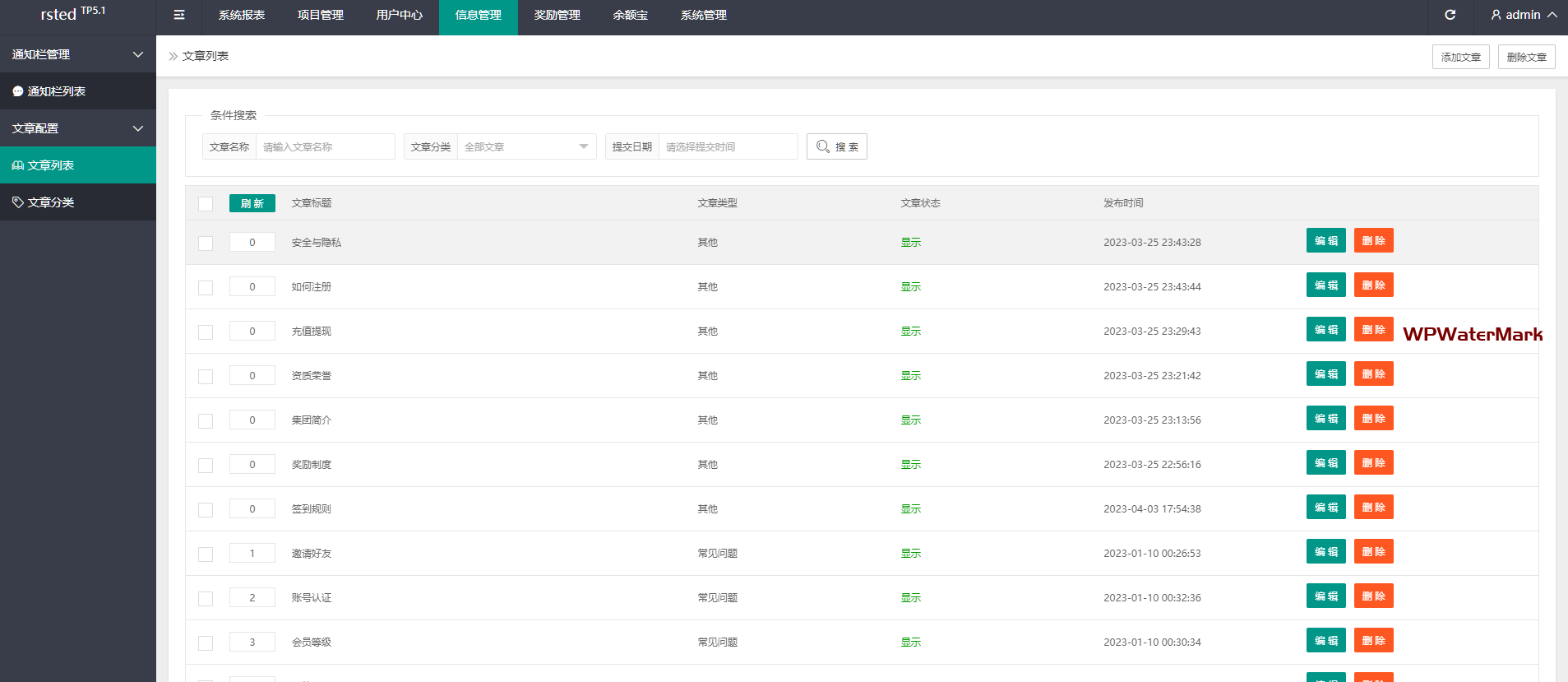
Task: Delete the 如何注册 article row
Action: pyautogui.click(x=1373, y=285)
